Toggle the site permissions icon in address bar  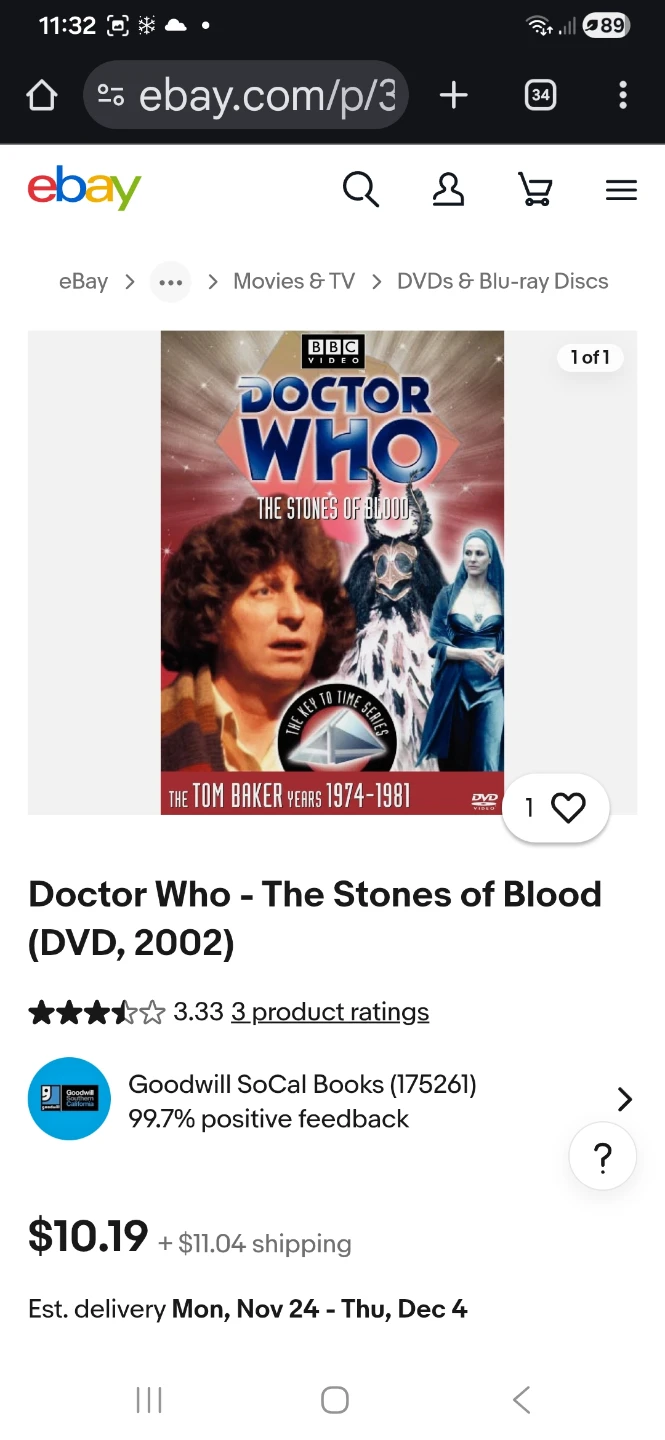point(111,95)
